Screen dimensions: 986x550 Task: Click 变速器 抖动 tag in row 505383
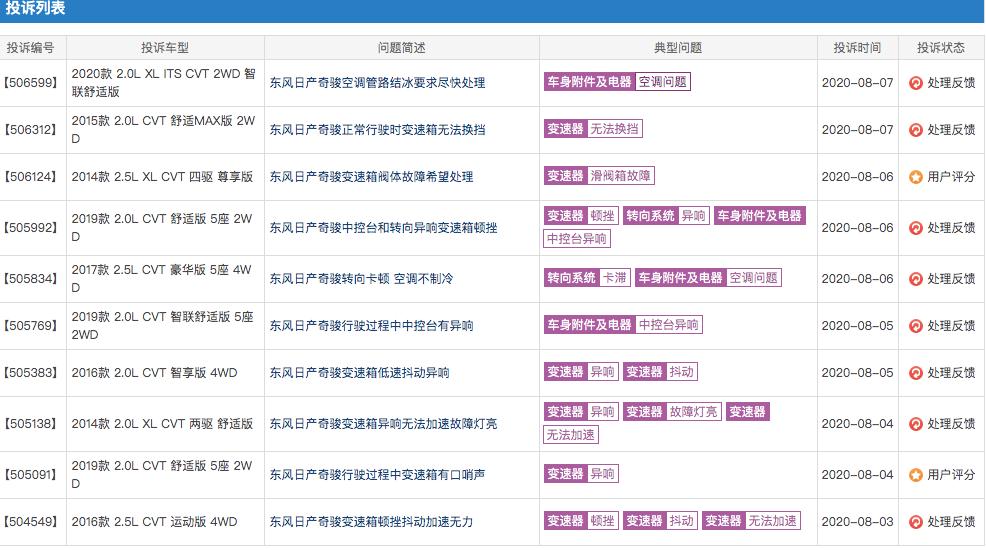tap(660, 372)
